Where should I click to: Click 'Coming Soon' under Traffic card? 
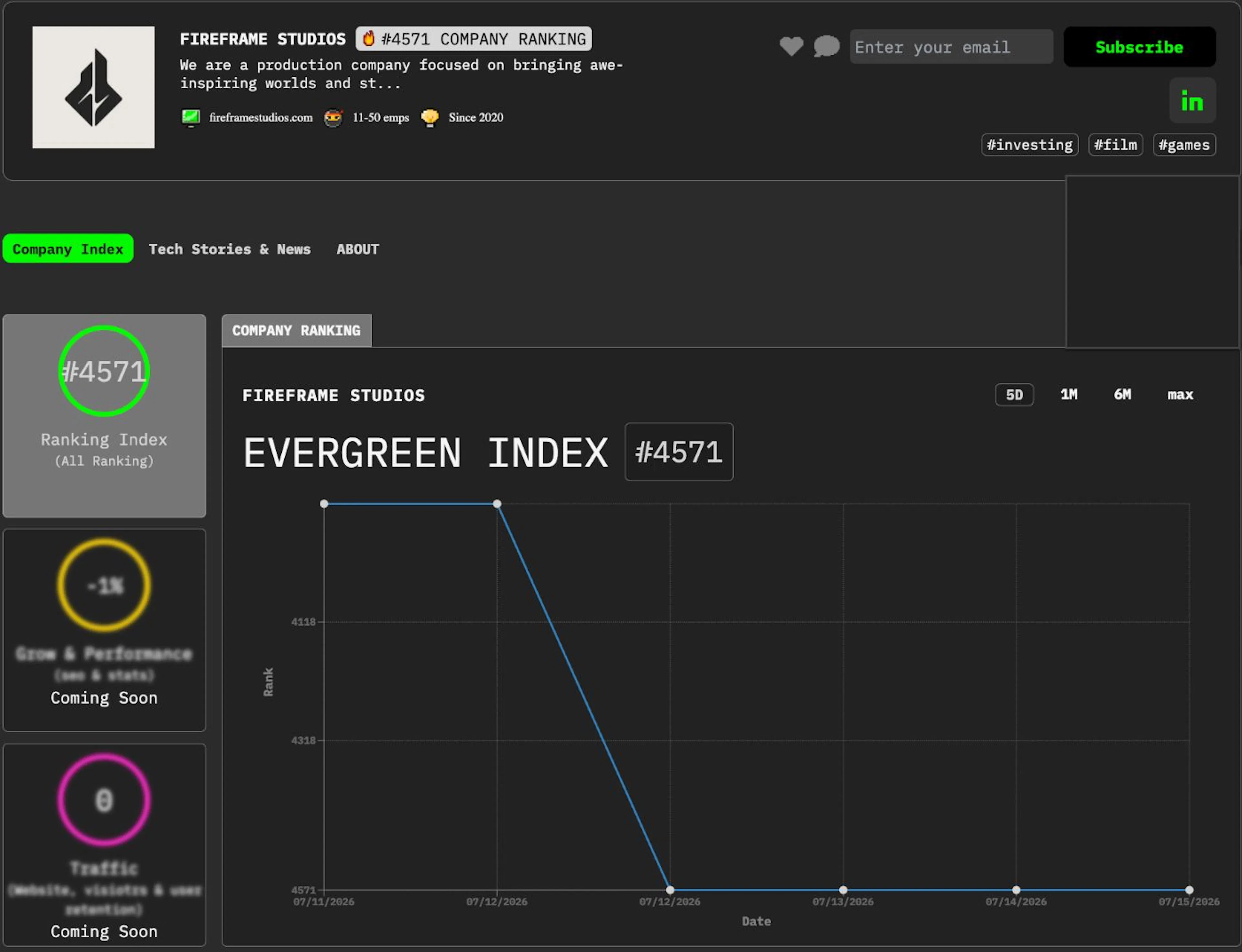point(104,932)
